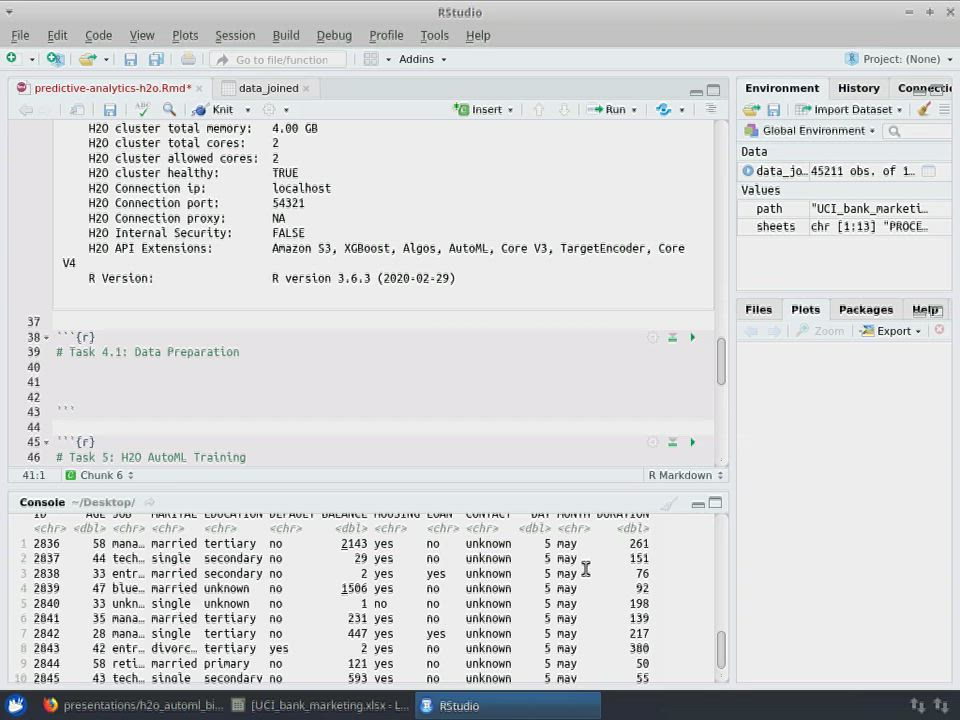Click the save all documents icon
The image size is (960, 720).
point(156,60)
